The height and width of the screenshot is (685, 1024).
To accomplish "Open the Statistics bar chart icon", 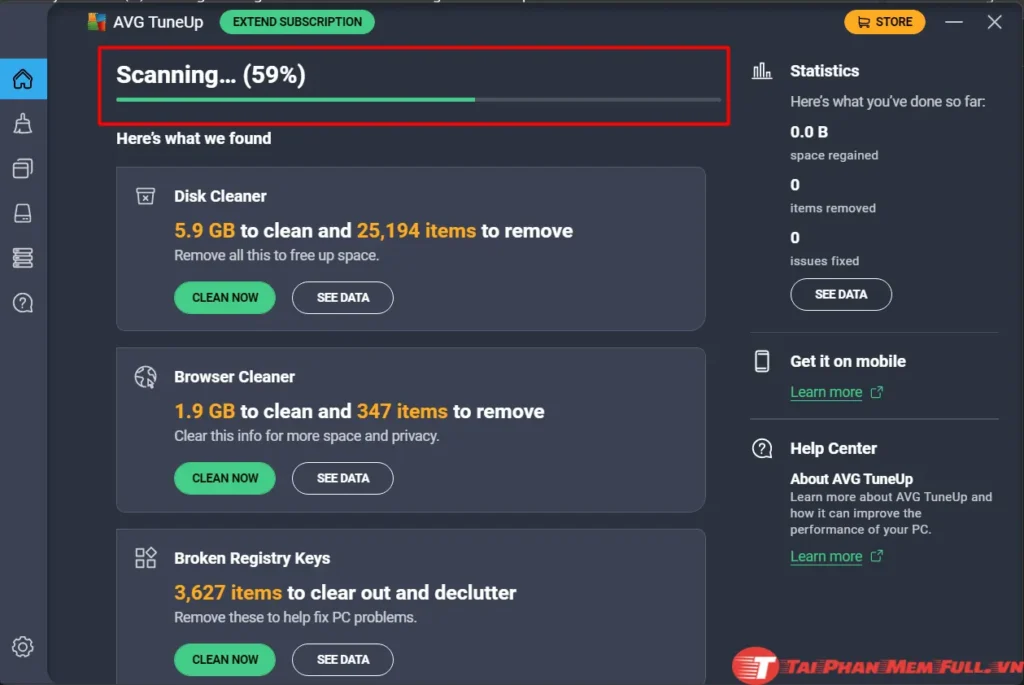I will coord(762,71).
